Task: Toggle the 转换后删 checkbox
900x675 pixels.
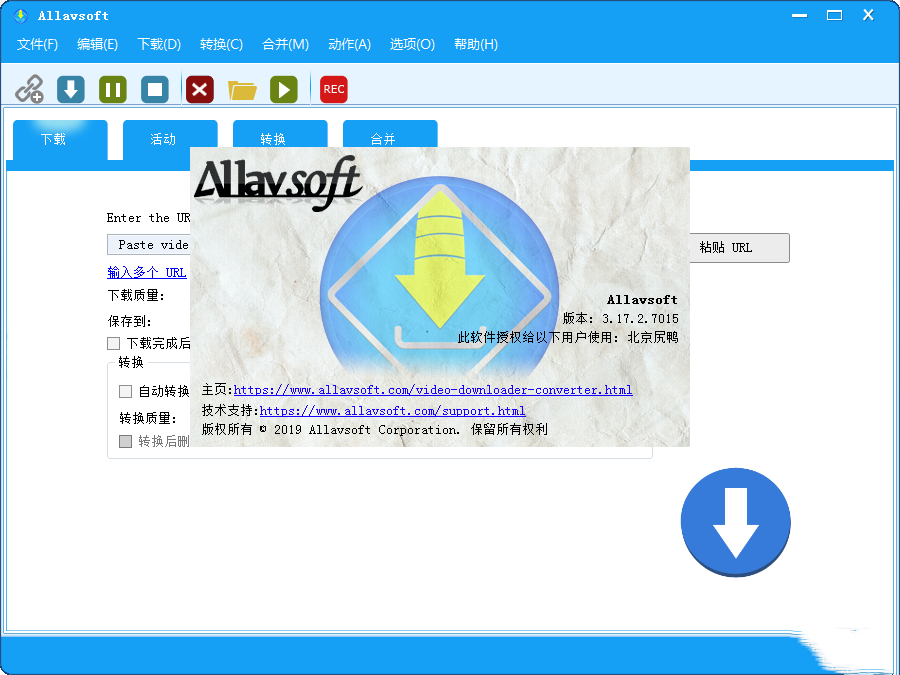Action: point(125,441)
